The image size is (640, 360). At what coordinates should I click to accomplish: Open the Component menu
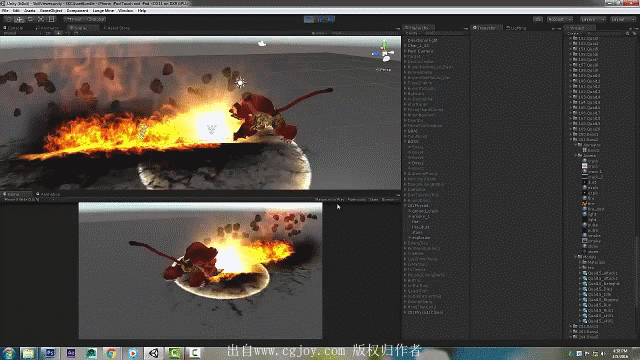click(x=77, y=11)
